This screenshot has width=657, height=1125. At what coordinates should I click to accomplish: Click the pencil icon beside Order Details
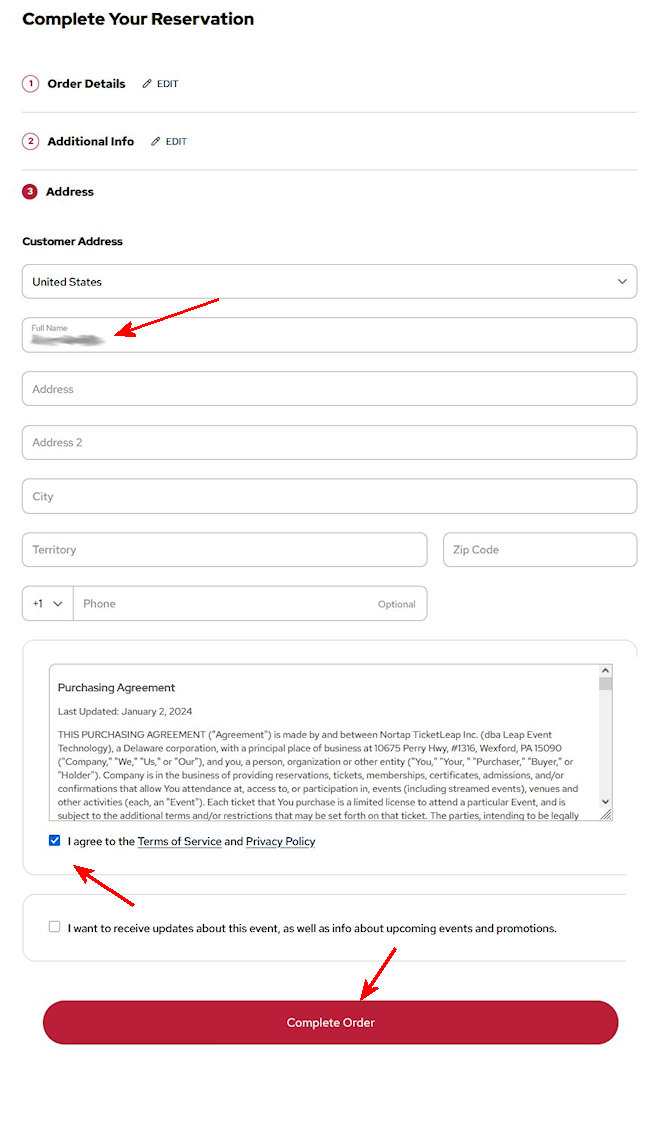[x=147, y=84]
